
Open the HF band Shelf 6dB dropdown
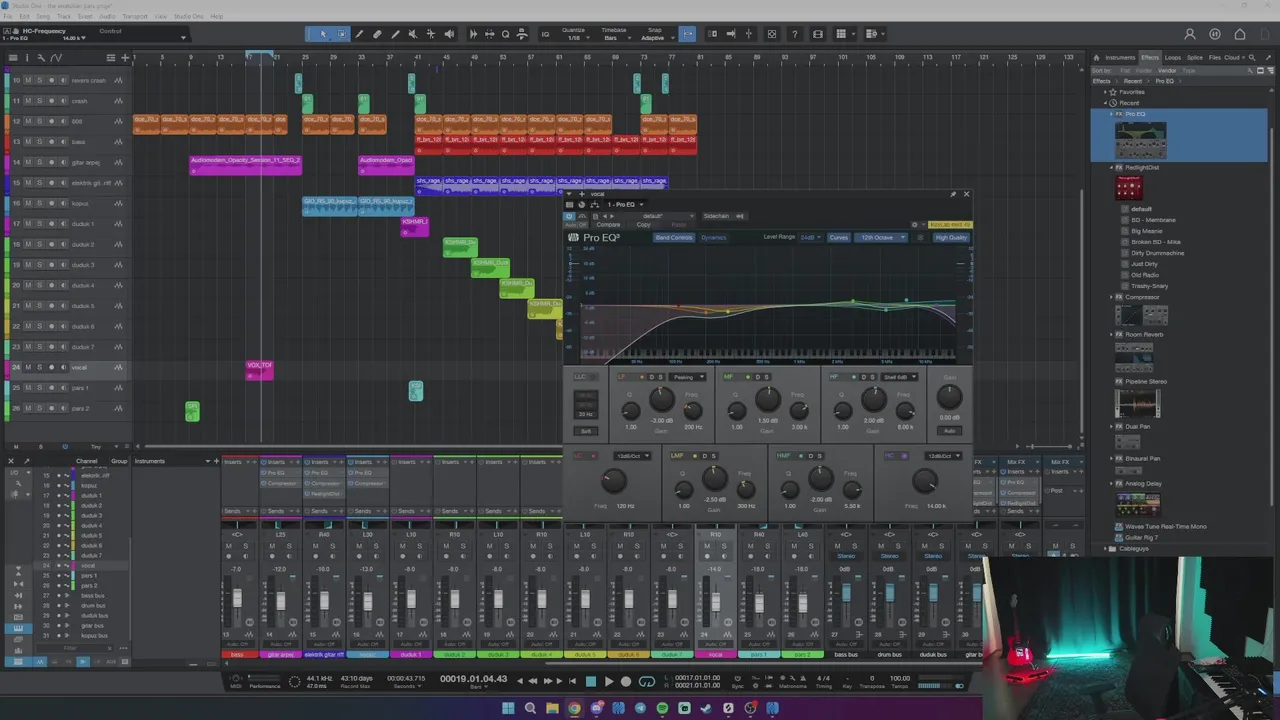click(x=900, y=377)
